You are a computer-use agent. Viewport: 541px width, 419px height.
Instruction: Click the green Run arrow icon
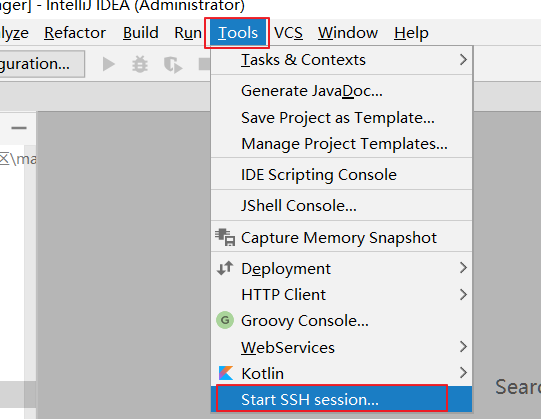tap(109, 65)
